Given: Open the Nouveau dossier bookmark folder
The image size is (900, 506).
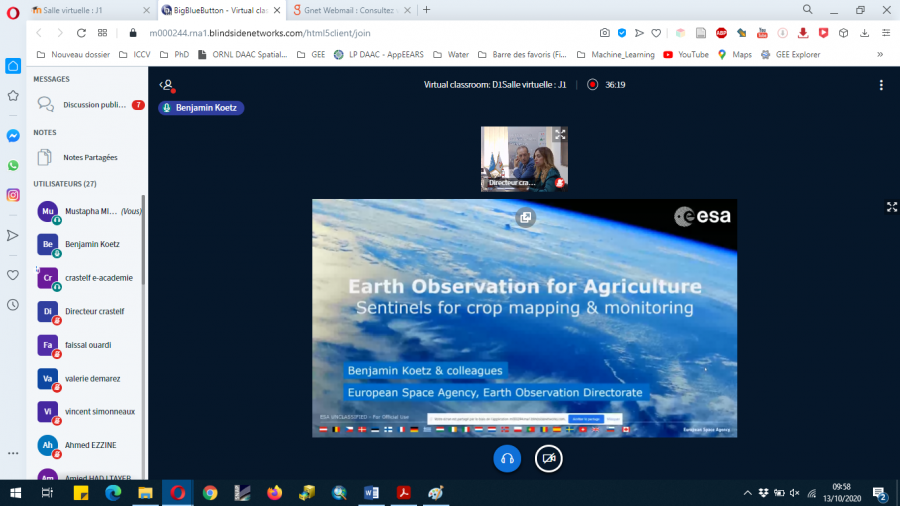Looking at the screenshot, I should [x=73, y=55].
